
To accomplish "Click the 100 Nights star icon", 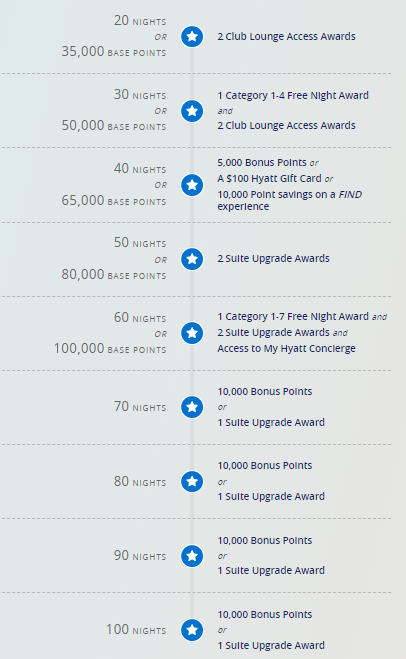I will pos(192,630).
